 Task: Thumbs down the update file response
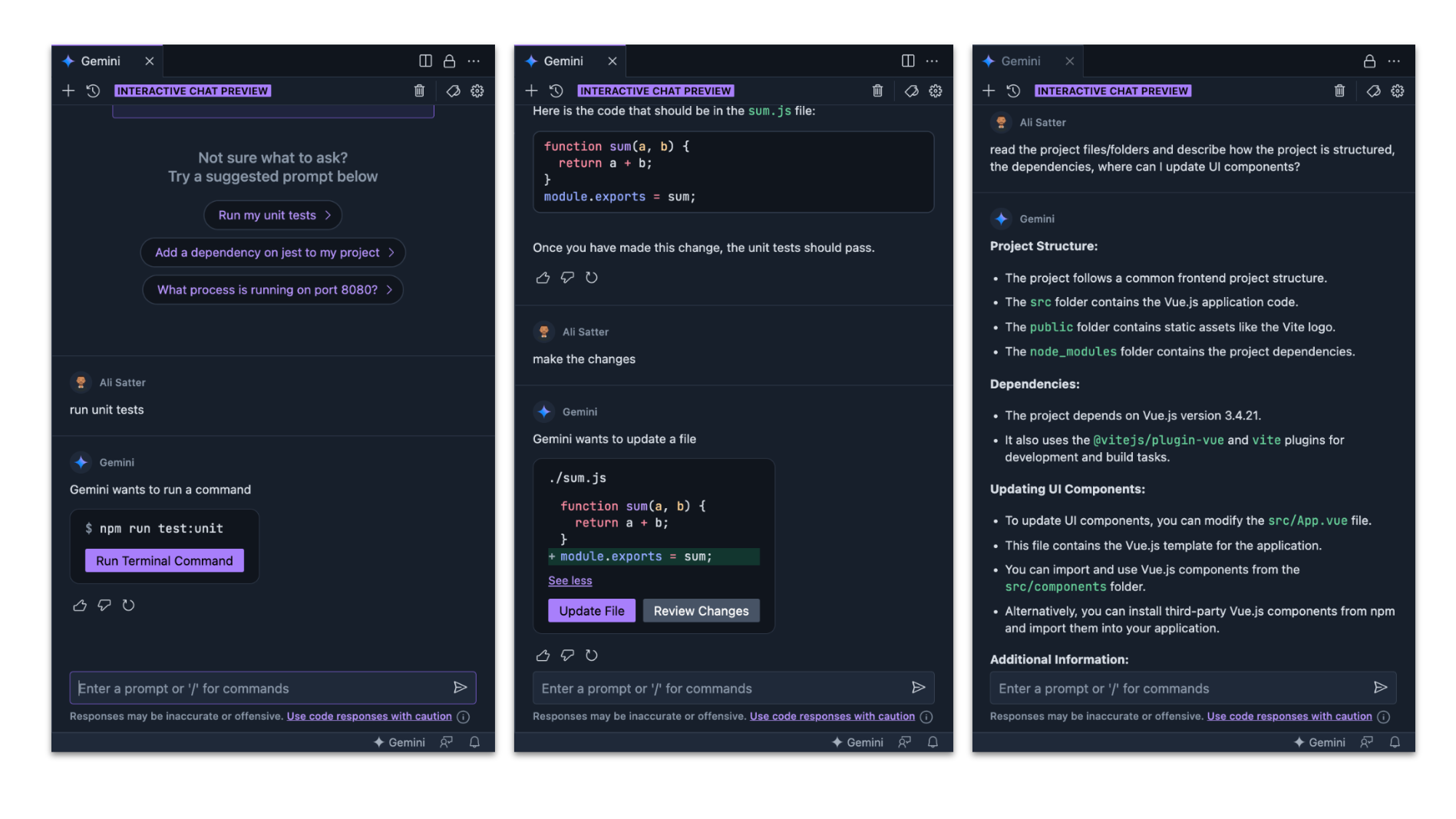pos(567,656)
